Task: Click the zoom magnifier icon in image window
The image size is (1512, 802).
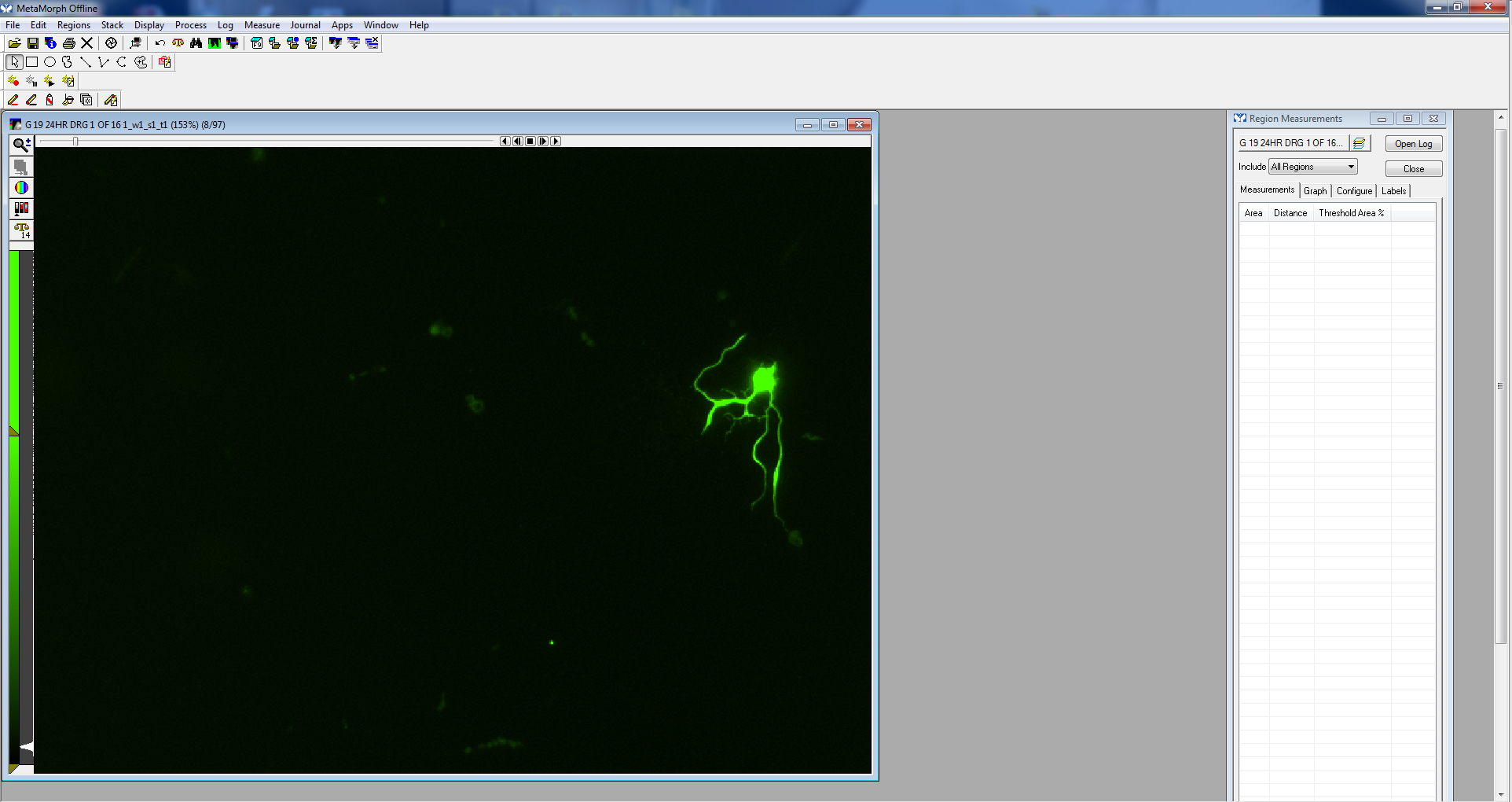Action: tap(21, 145)
